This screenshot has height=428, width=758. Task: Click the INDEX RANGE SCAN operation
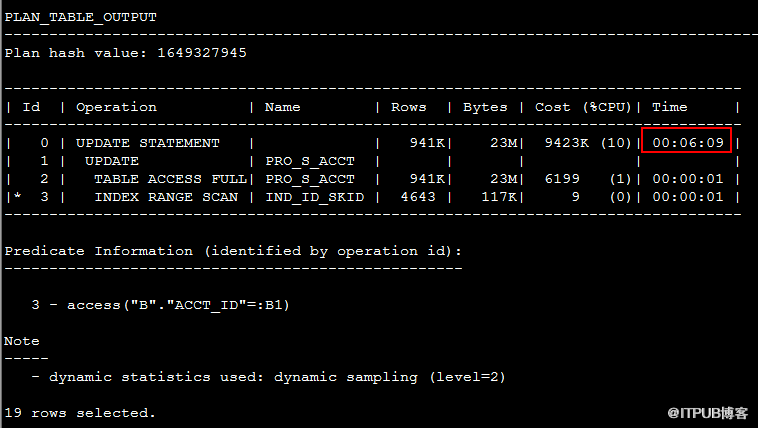[x=166, y=197]
